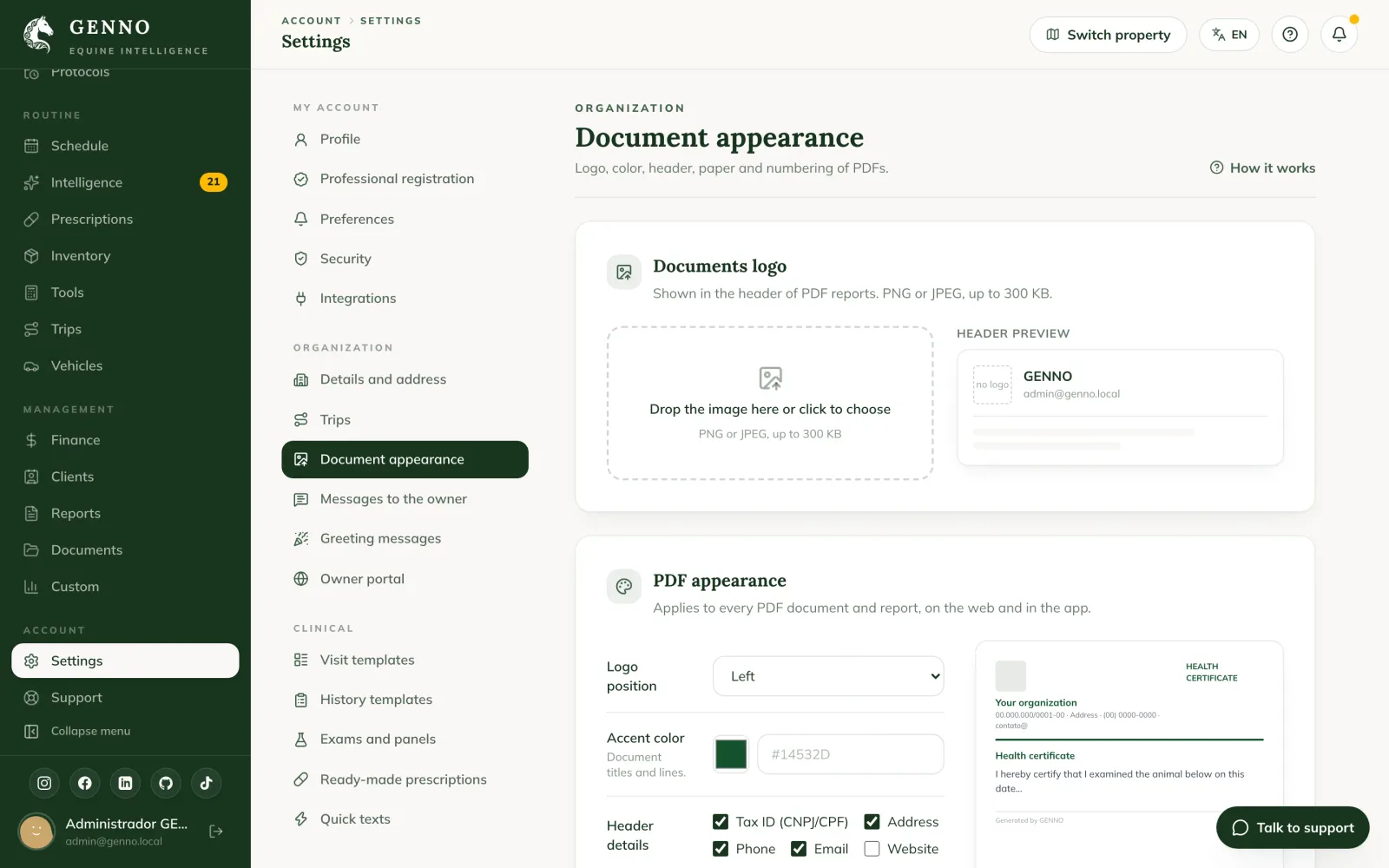Open Integrations settings

405,299
